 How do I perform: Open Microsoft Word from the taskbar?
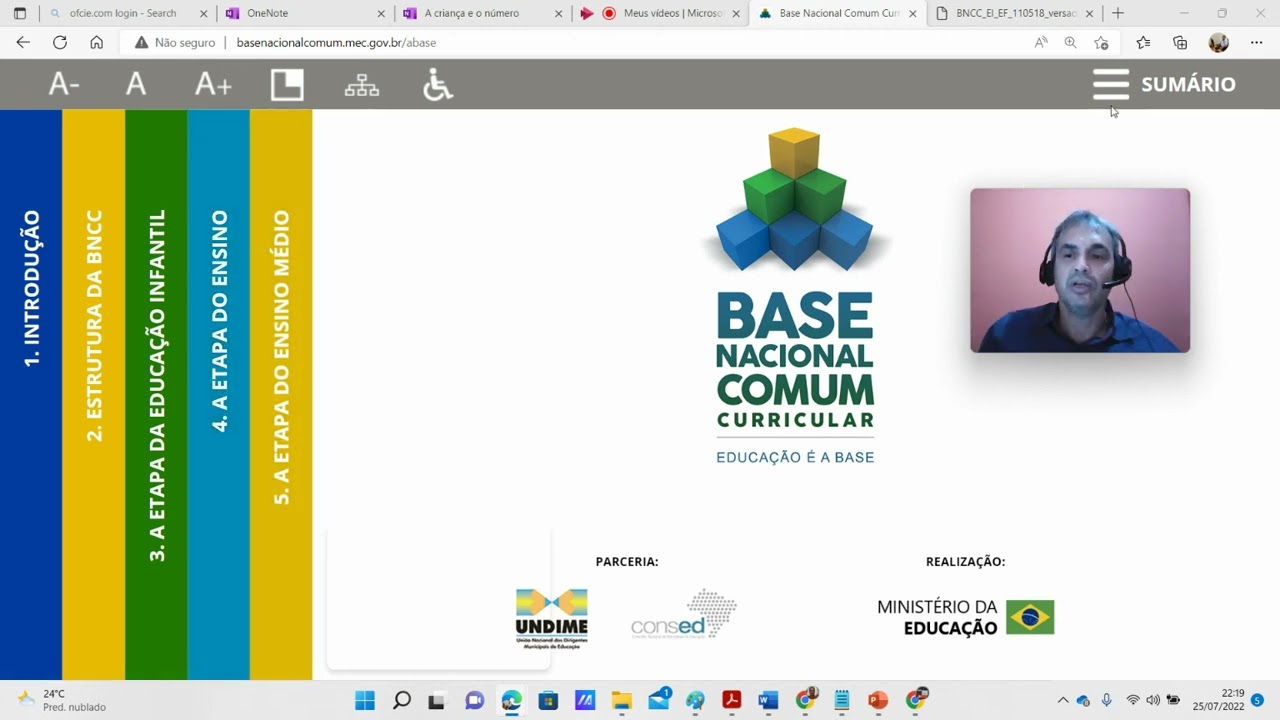tap(768, 700)
